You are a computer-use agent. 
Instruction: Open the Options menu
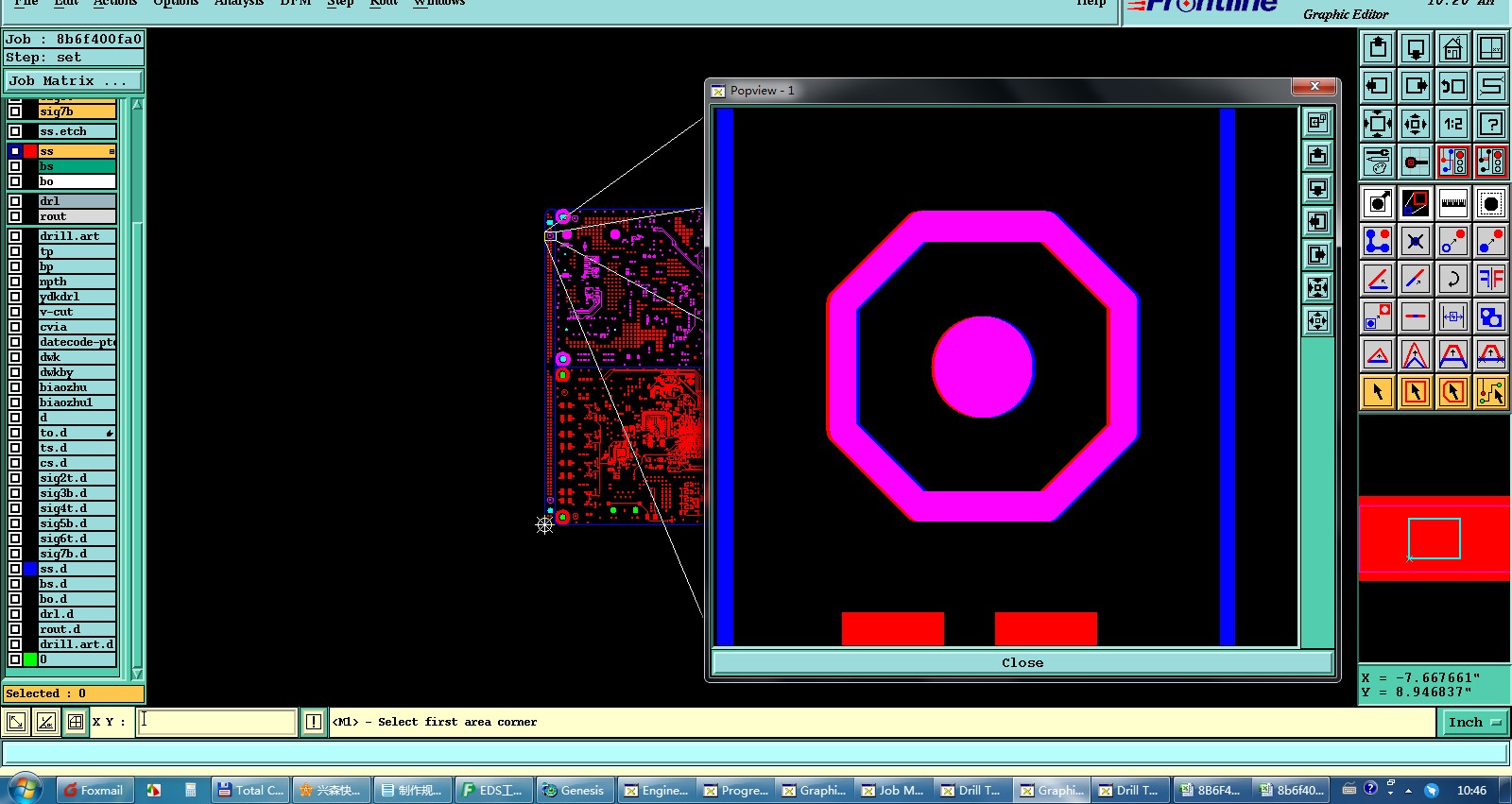(176, 3)
